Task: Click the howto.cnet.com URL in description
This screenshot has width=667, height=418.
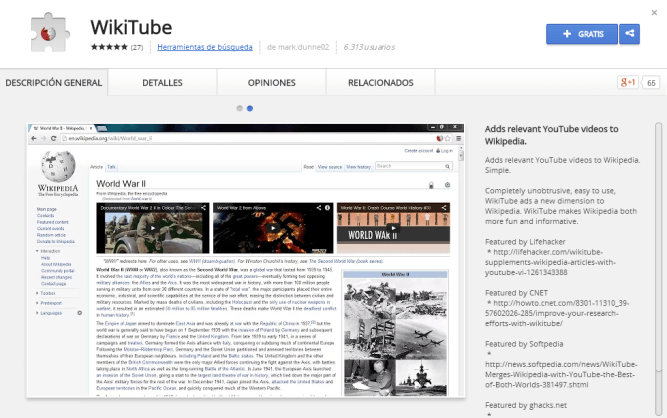Action: 557,313
